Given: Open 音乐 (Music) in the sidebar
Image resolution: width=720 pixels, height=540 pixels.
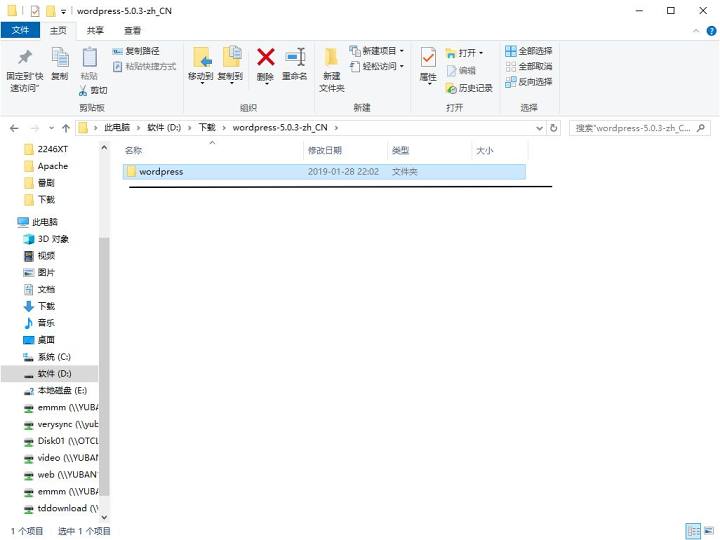Looking at the screenshot, I should coord(46,323).
